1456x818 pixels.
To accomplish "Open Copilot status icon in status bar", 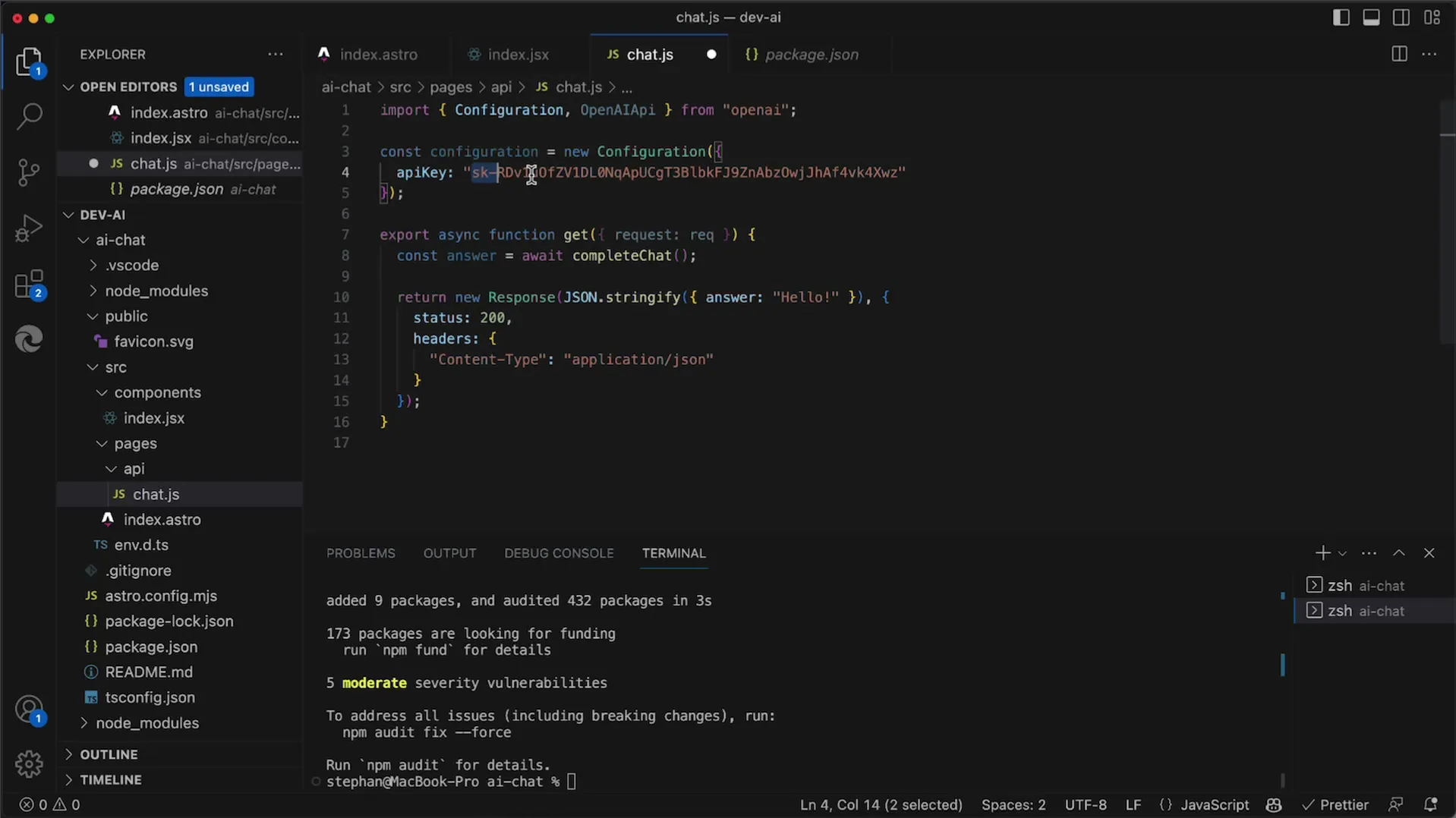I will pyautogui.click(x=1274, y=805).
